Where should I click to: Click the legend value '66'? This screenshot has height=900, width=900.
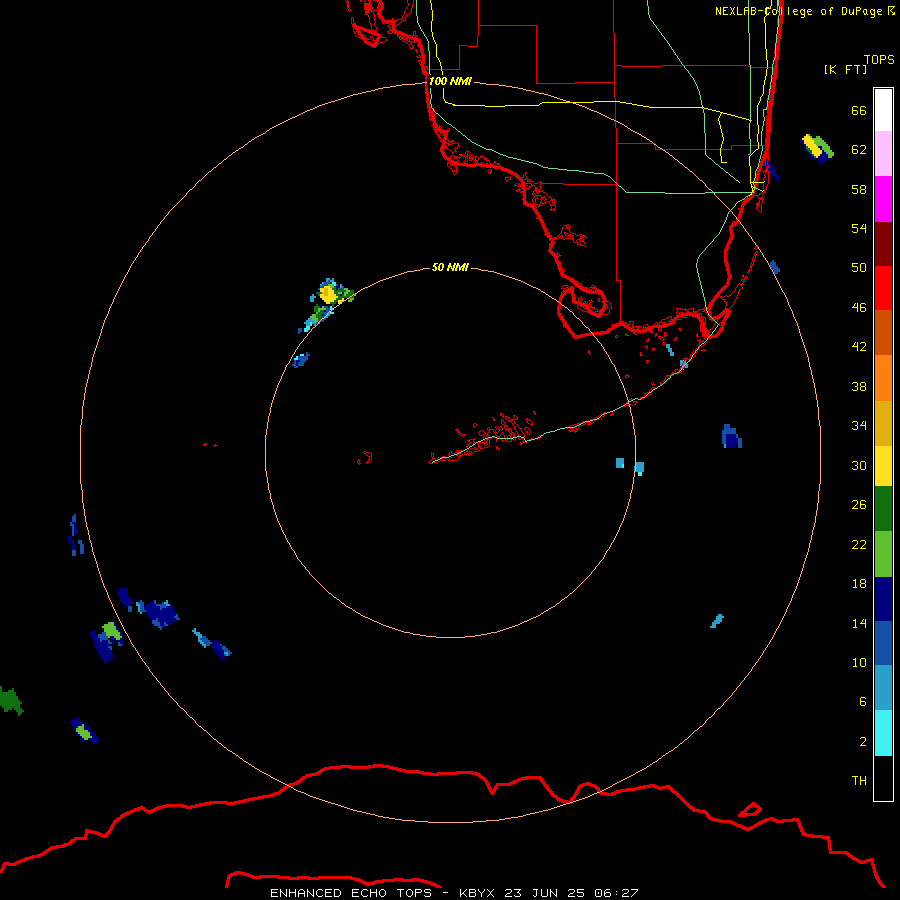click(859, 110)
